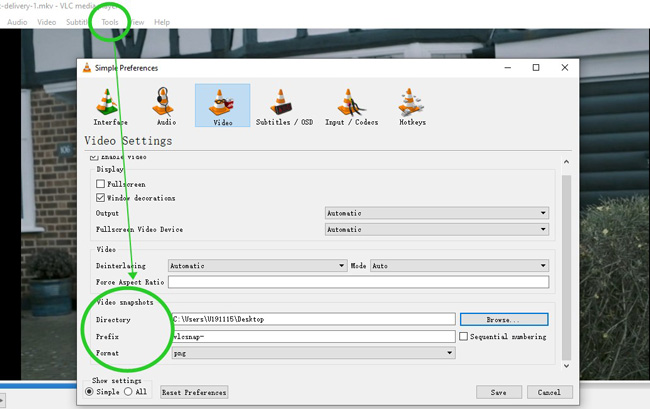The height and width of the screenshot is (409, 650).
Task: Open the Video menu in VLC
Action: tap(46, 22)
